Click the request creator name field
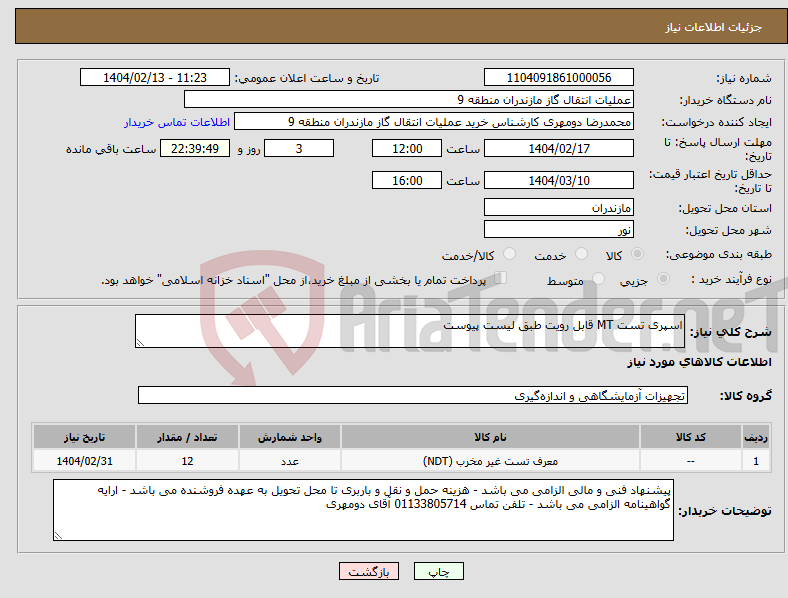Screen dimensions: 788x598 click(x=434, y=122)
